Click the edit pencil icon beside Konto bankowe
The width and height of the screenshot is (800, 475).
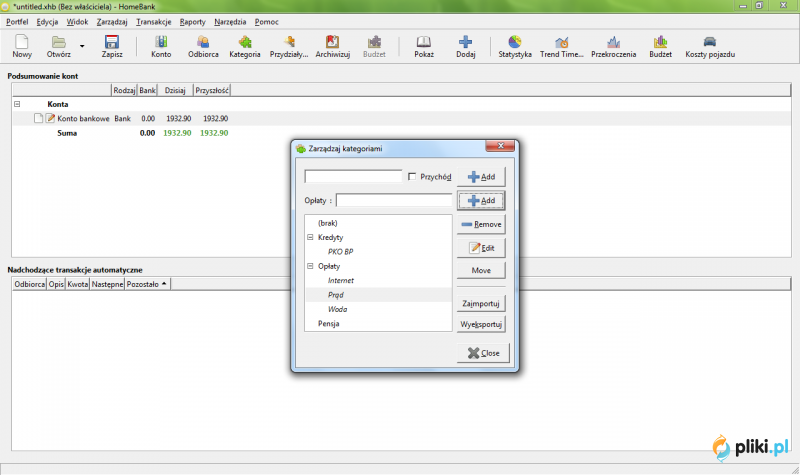pos(50,118)
